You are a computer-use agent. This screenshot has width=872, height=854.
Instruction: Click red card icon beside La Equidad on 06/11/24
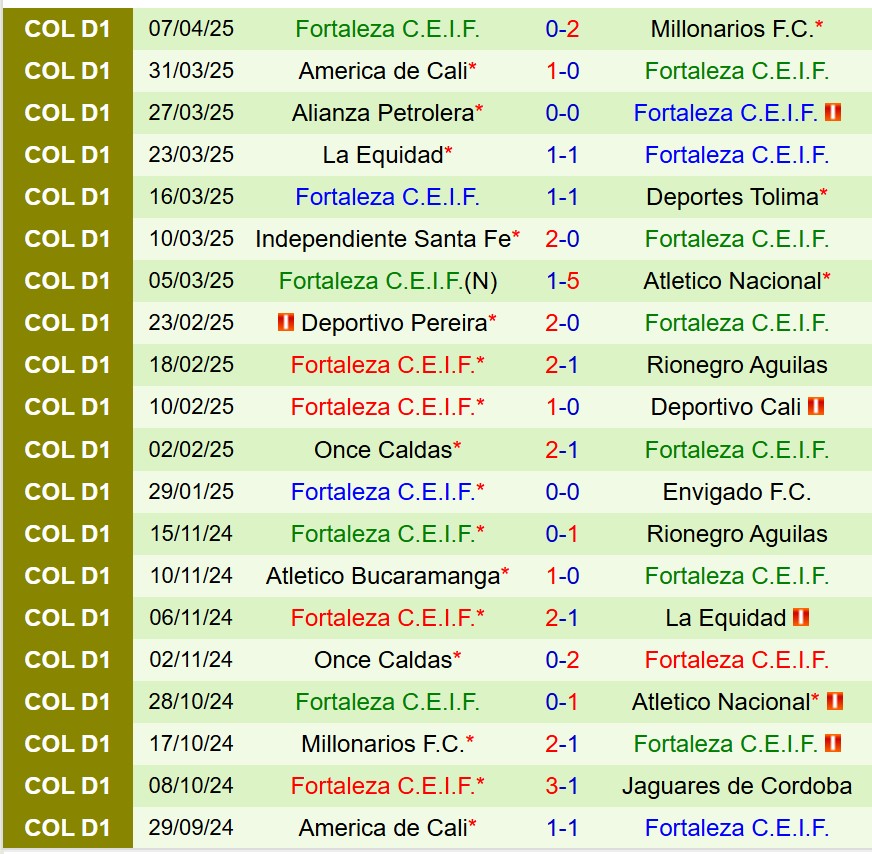[x=801, y=618]
